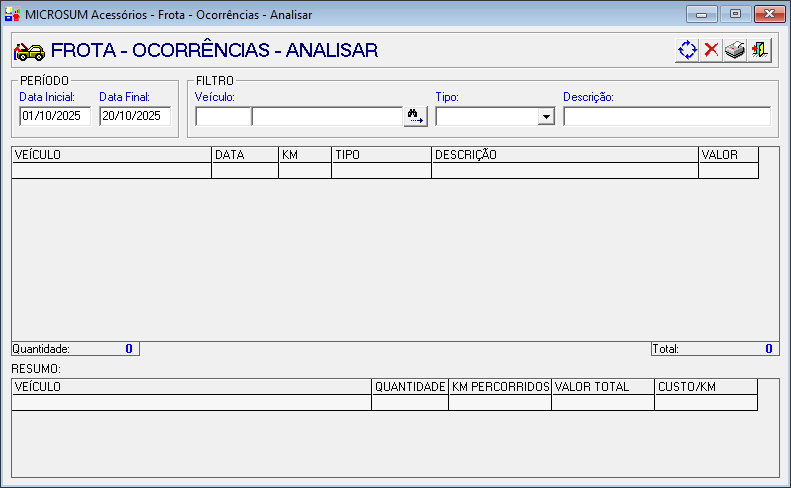The height and width of the screenshot is (488, 791).
Task: Click the Quantidade count value
Action: (x=129, y=349)
